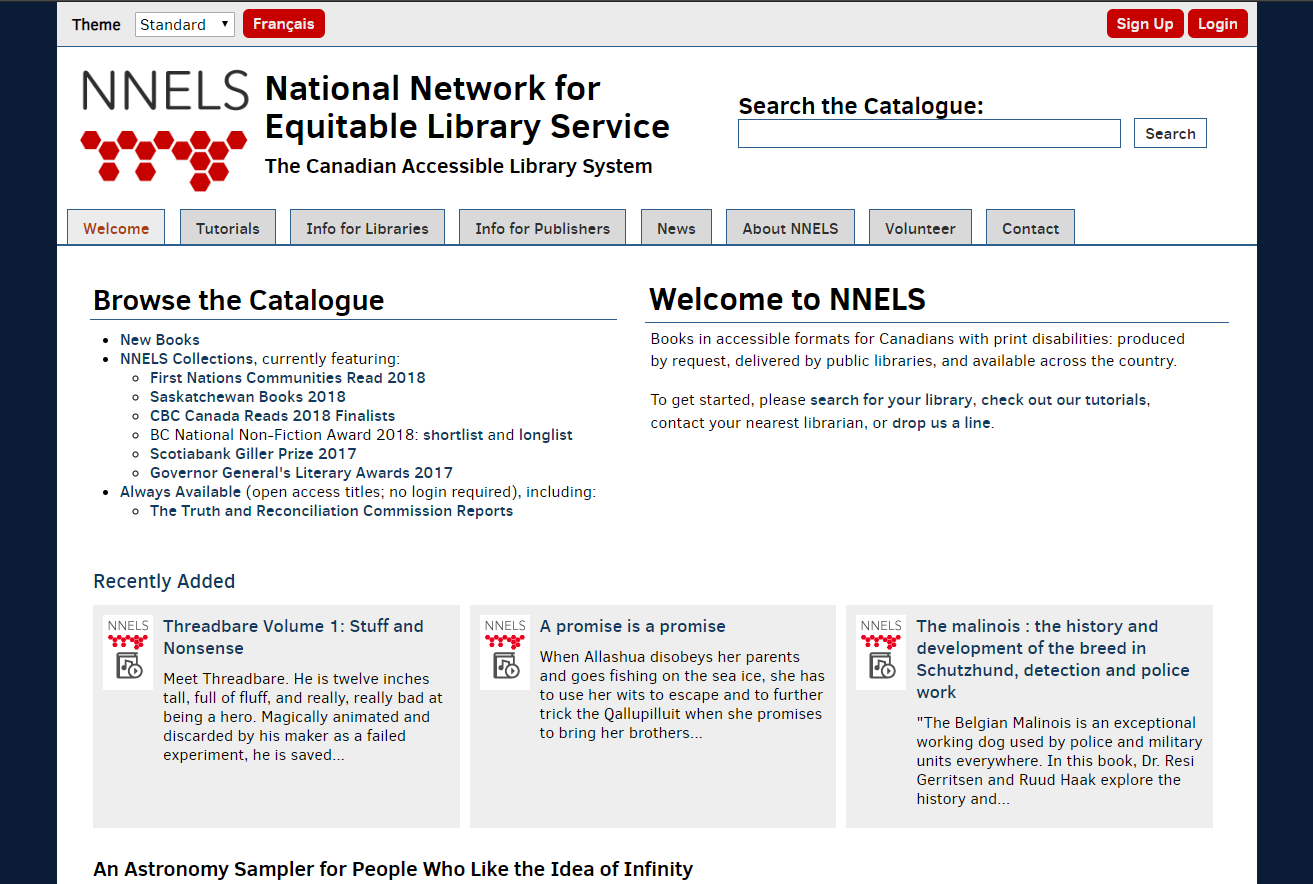1313x884 pixels.
Task: Click the Sign Up button
Action: pyautogui.click(x=1145, y=24)
